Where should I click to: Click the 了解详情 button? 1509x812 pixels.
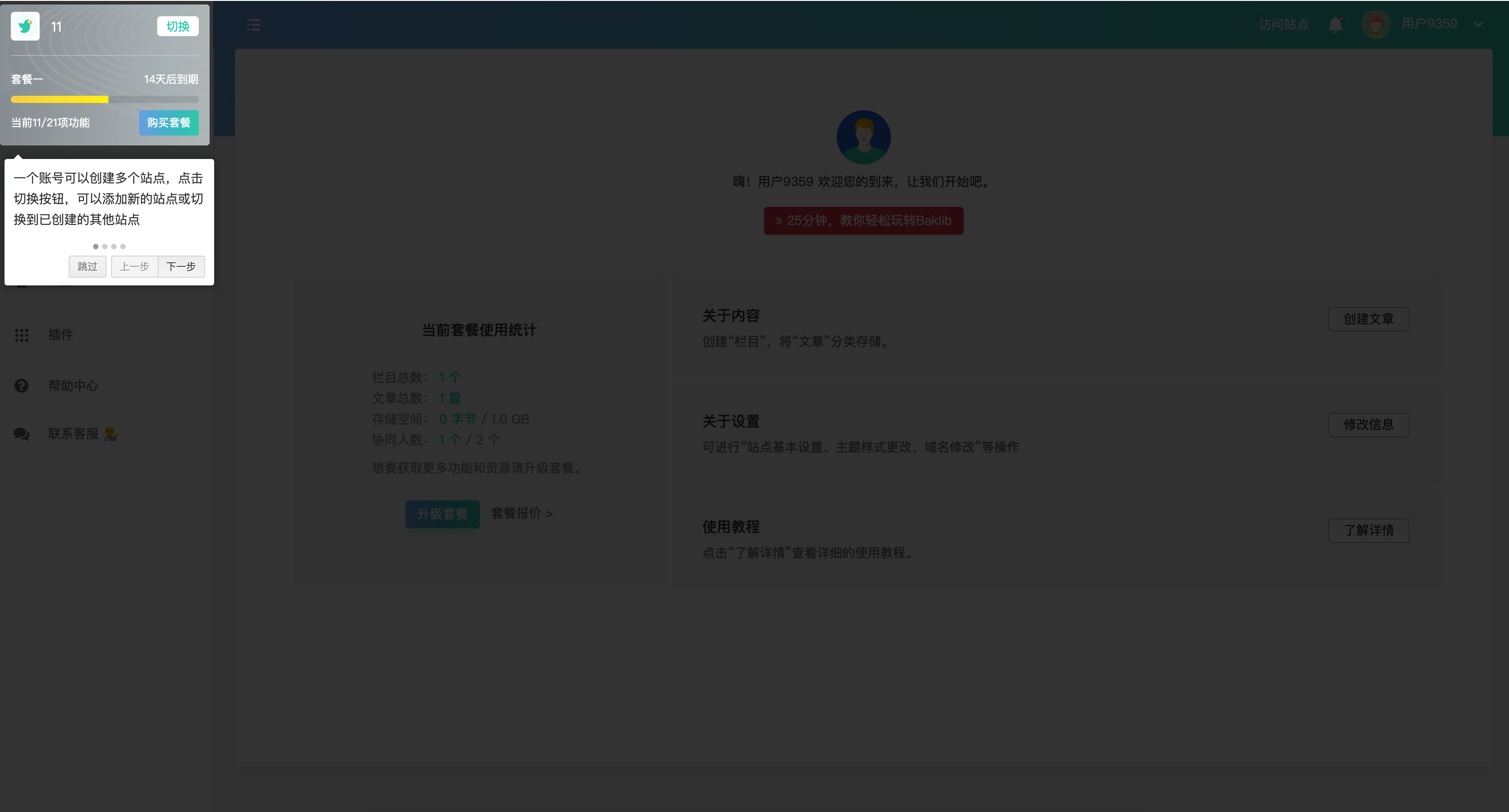1368,530
